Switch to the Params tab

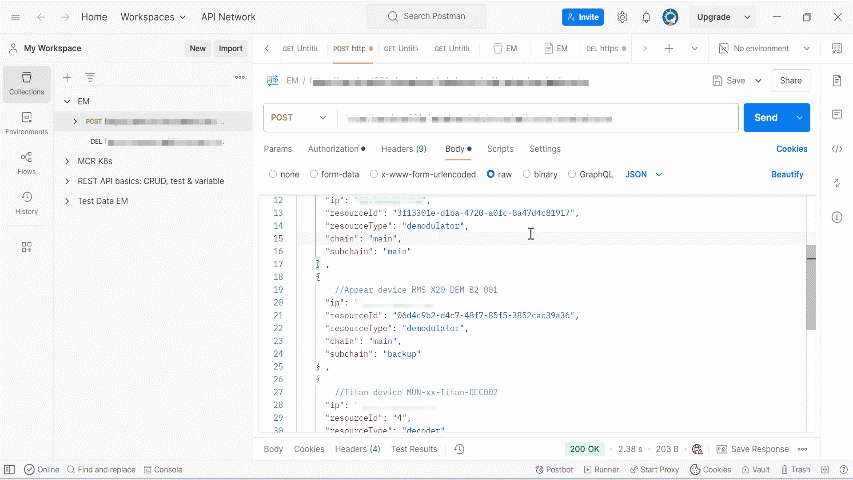(x=278, y=149)
